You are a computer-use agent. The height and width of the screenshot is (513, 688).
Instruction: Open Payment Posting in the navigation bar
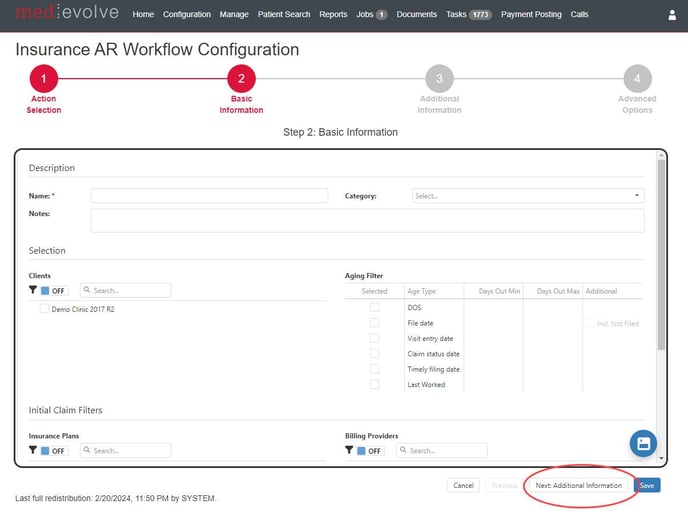point(531,15)
